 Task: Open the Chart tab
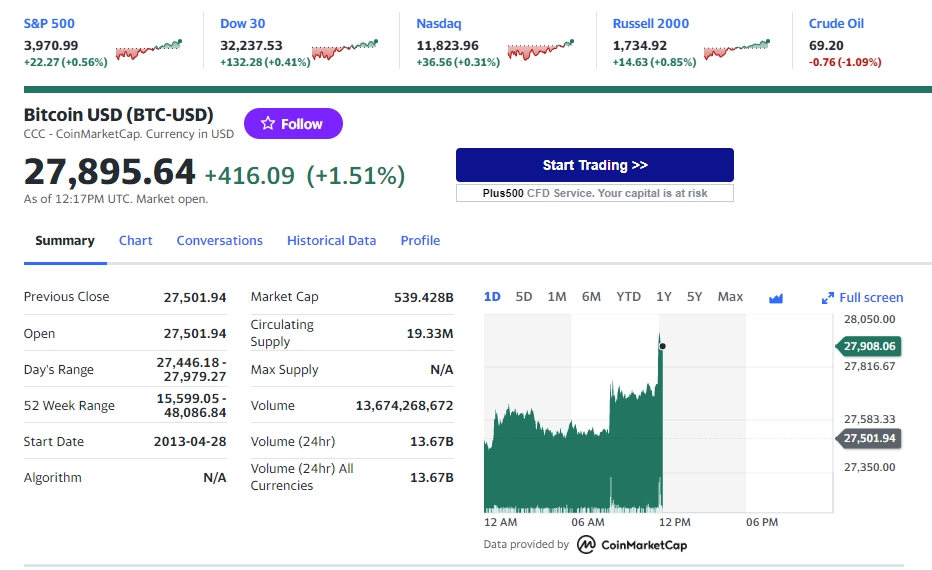tap(136, 241)
